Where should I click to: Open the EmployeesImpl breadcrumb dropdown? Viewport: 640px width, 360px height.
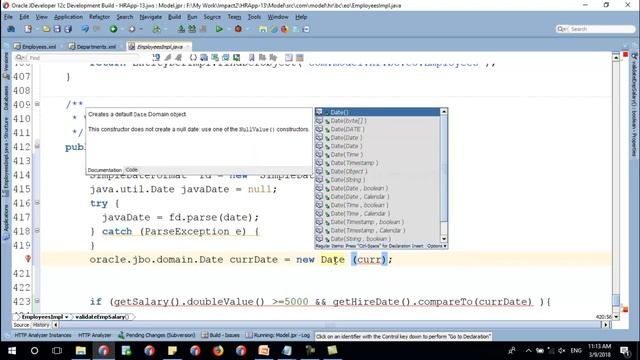[x=67, y=317]
